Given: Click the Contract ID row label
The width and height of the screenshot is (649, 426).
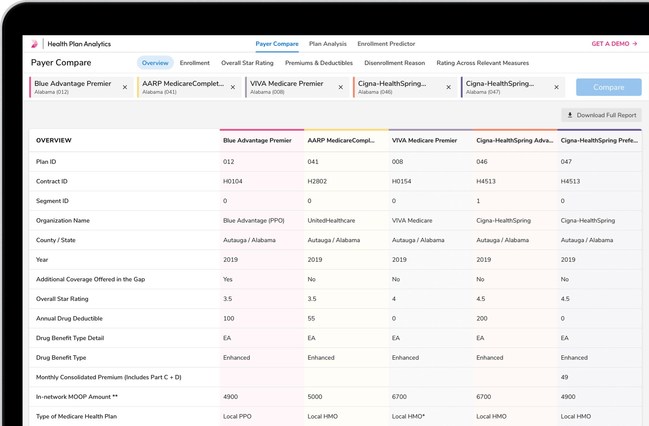Looking at the screenshot, I should [52, 181].
